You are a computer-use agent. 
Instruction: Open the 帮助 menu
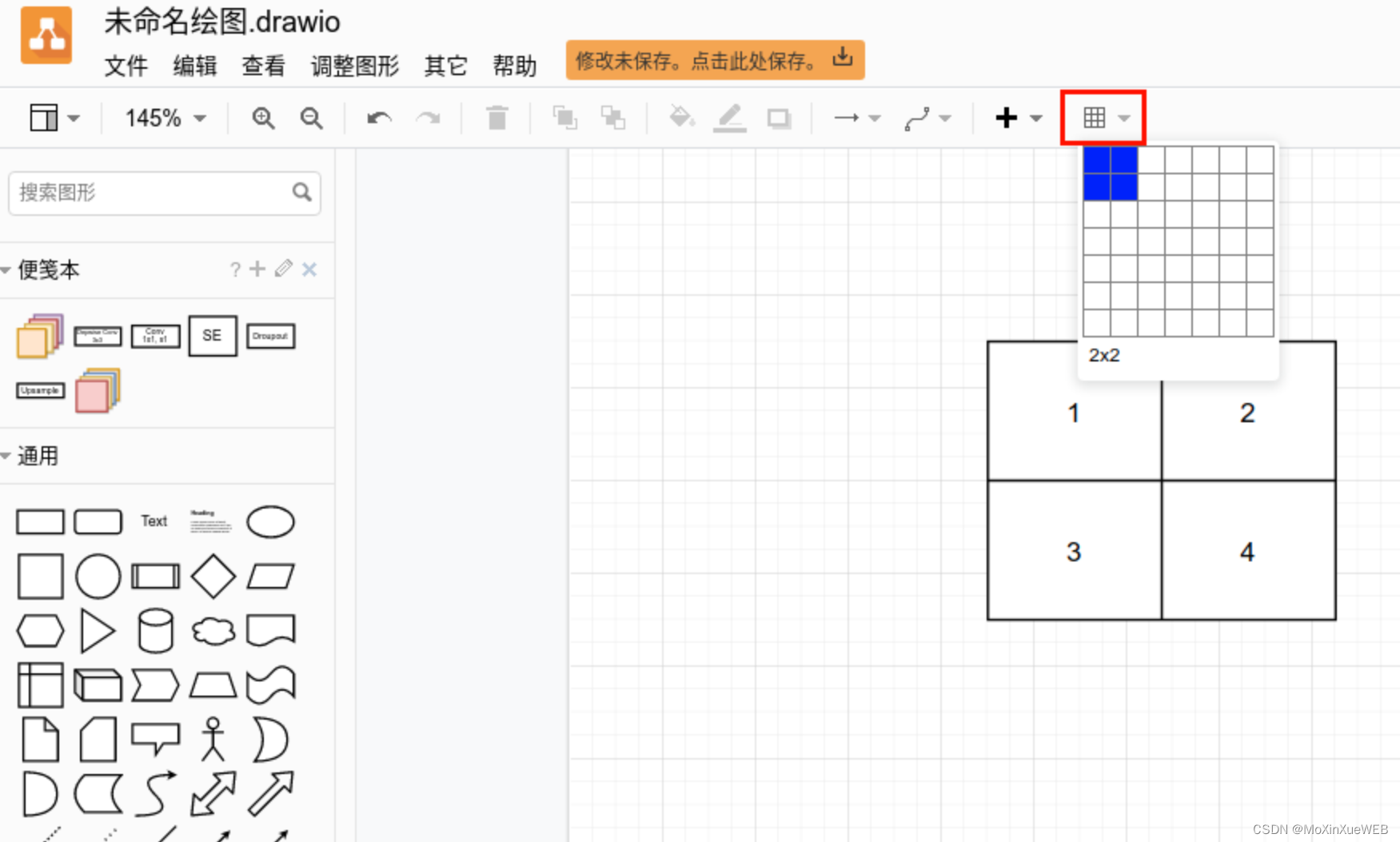coord(515,67)
